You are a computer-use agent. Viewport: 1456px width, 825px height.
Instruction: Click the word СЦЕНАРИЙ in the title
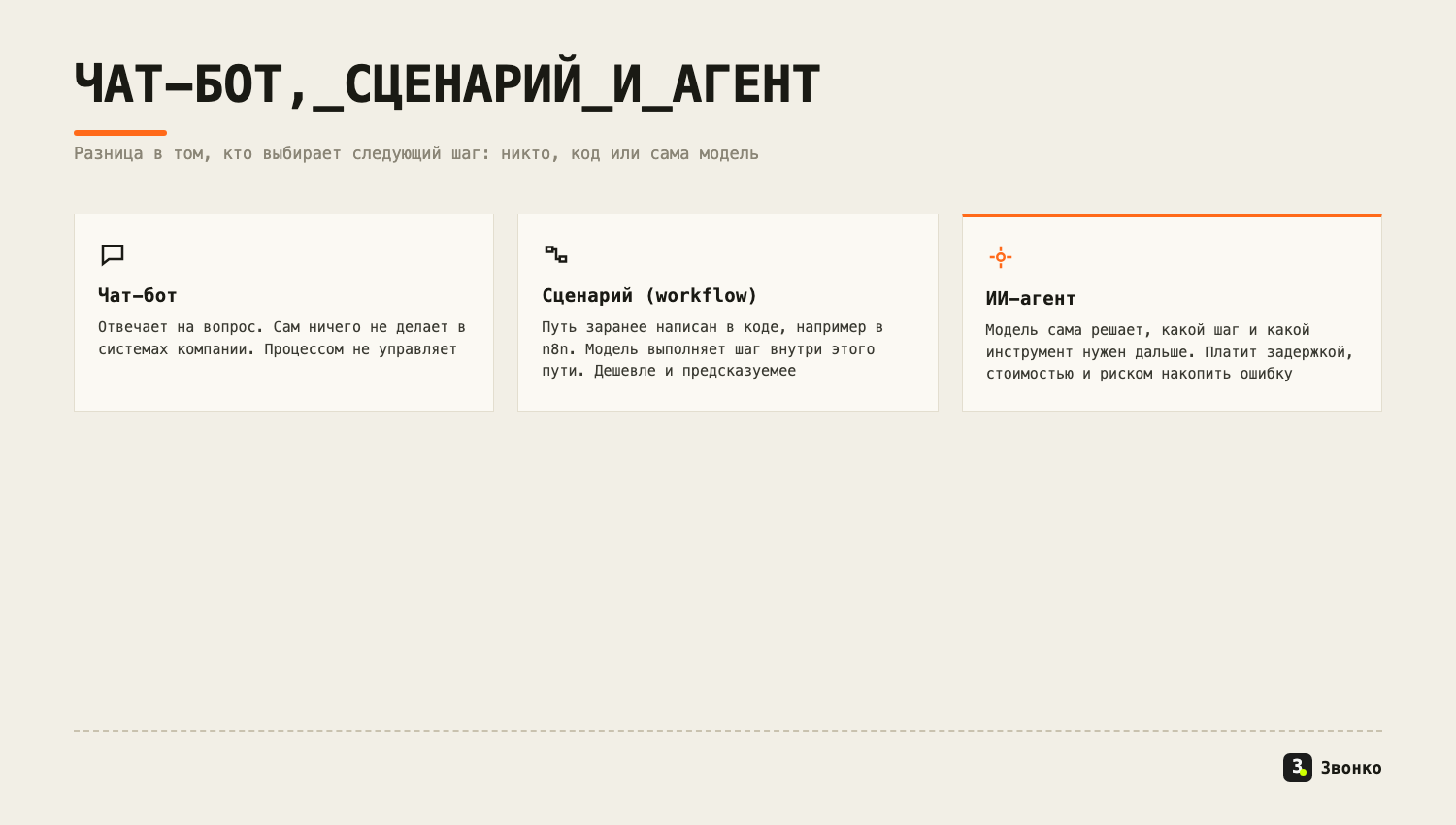click(x=463, y=84)
